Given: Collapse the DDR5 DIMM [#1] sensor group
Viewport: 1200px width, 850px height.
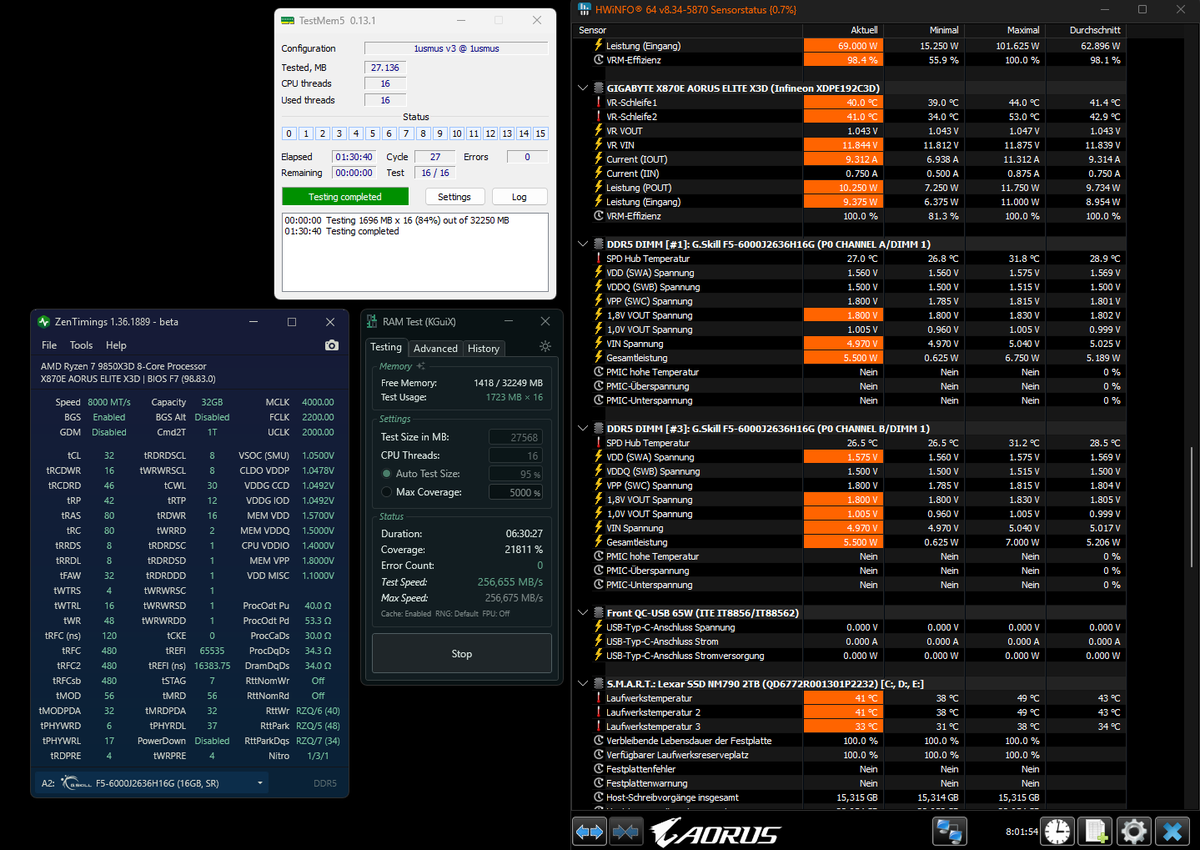Looking at the screenshot, I should [x=583, y=243].
